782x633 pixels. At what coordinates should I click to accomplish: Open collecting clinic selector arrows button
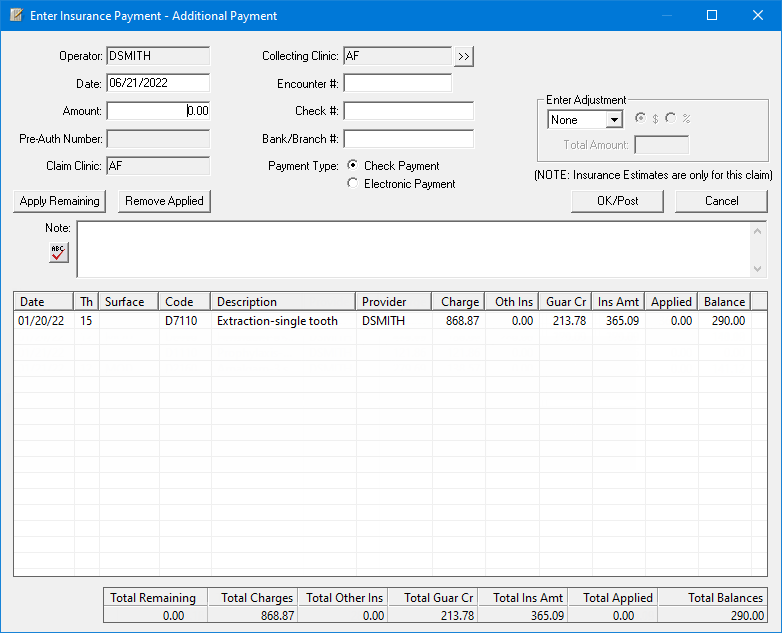(x=463, y=56)
